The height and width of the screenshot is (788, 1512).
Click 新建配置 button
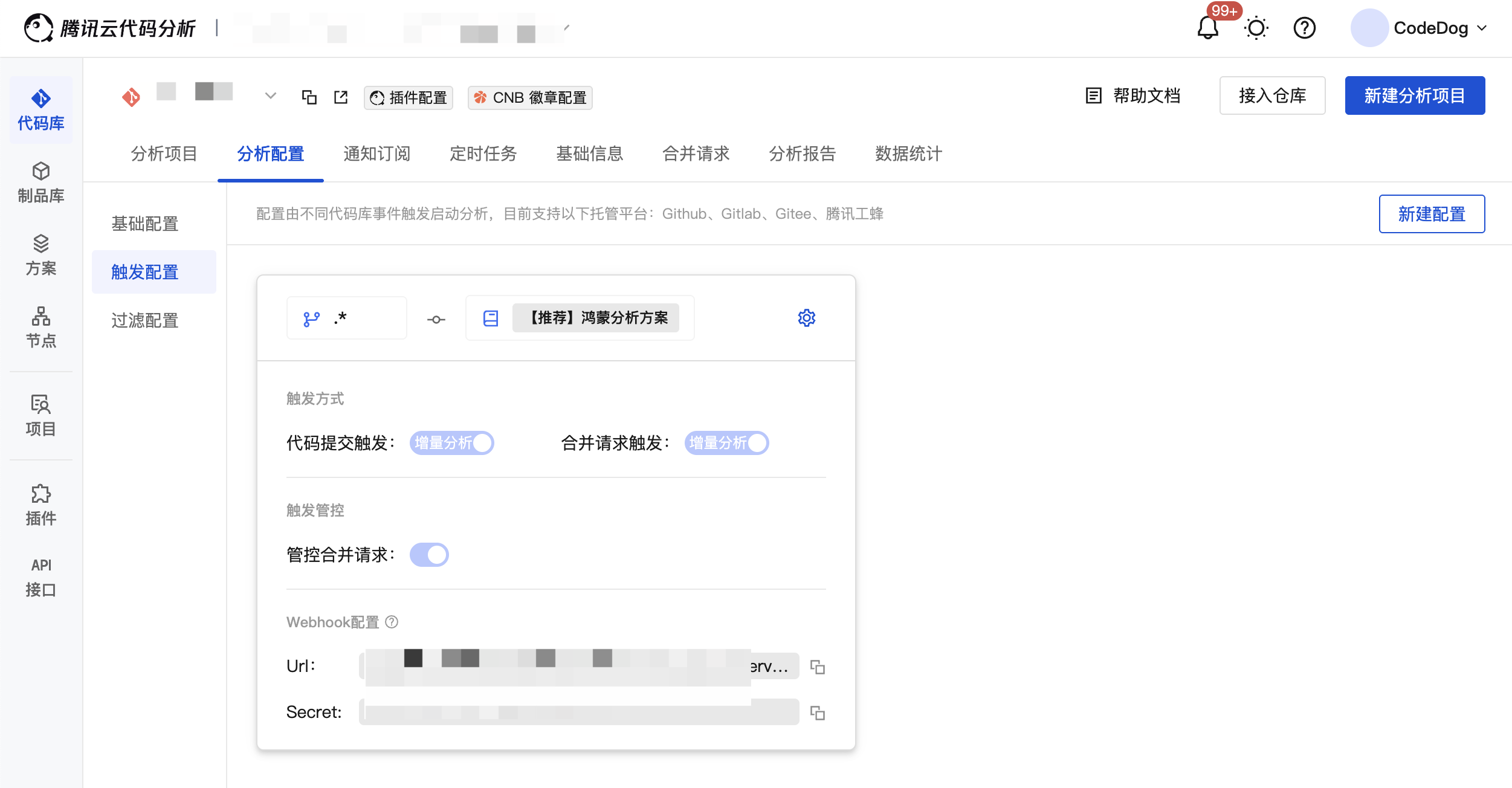[x=1431, y=214]
